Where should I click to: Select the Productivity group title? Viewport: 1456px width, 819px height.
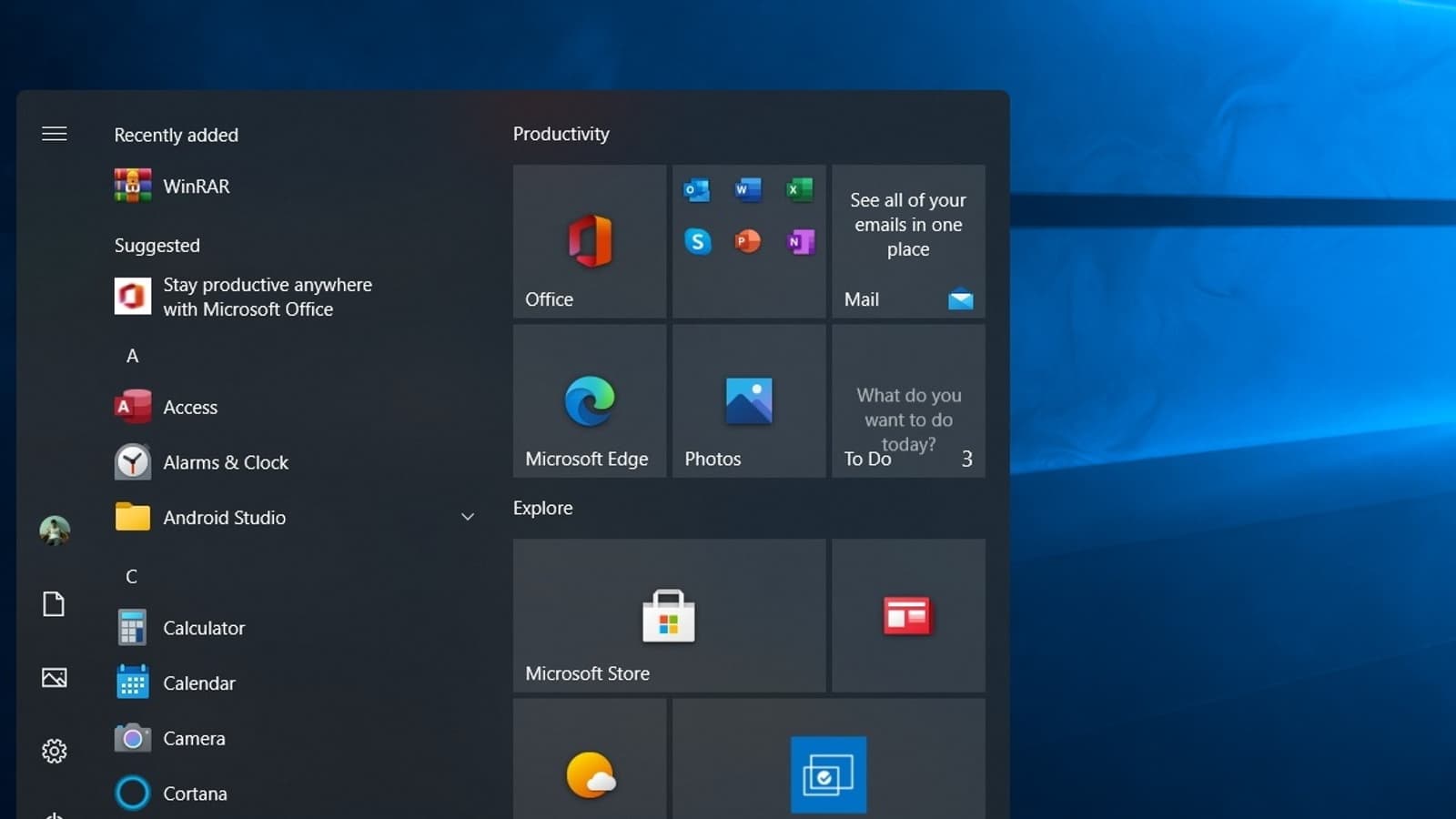(x=561, y=134)
